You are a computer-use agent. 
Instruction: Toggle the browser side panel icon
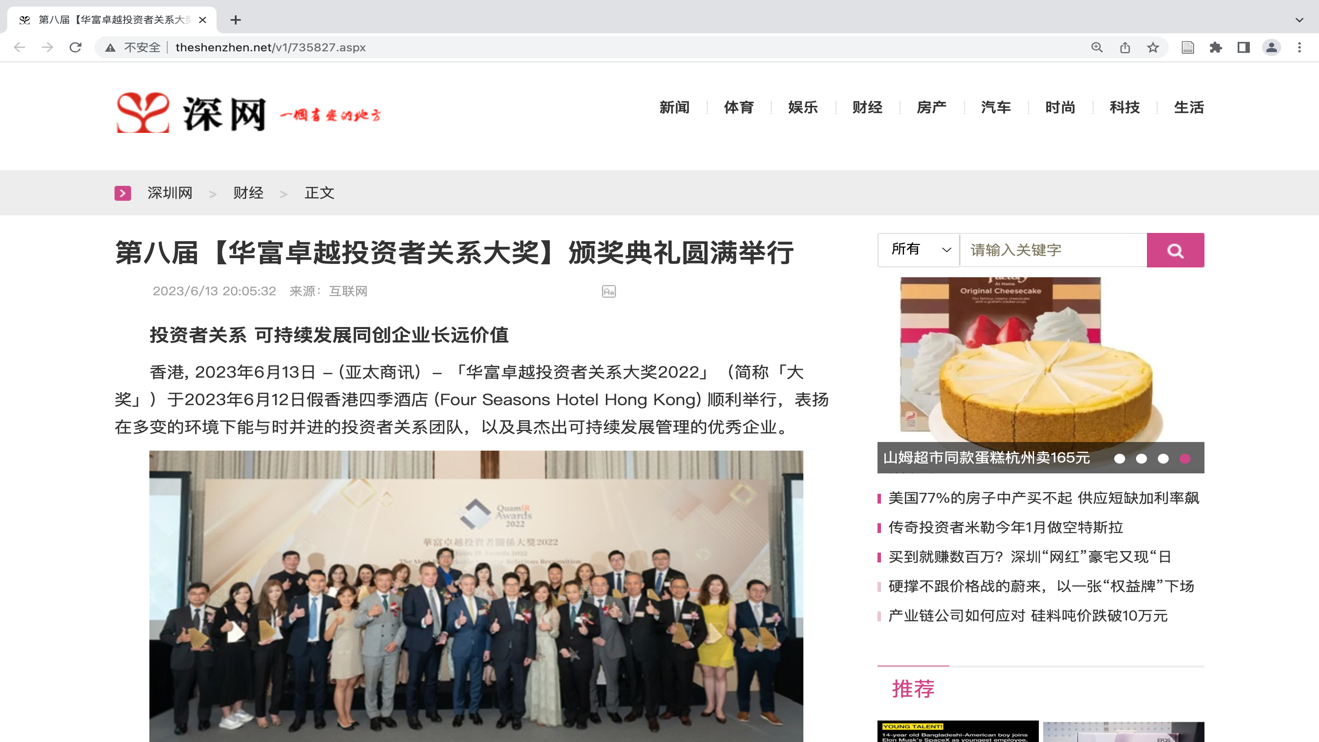(1244, 47)
